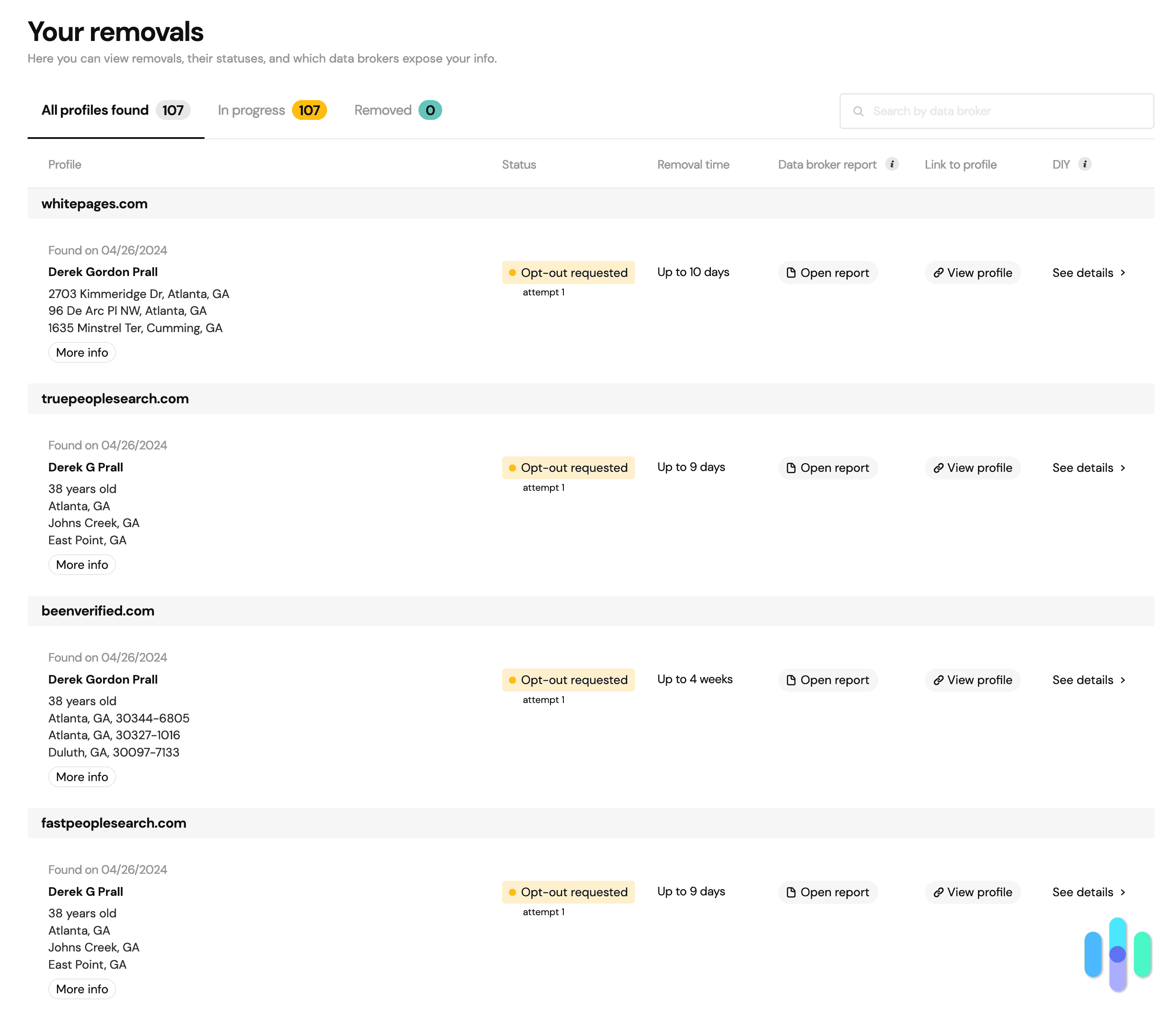1176x1017 pixels.
Task: Open report for beenverified.com profile
Action: coord(828,681)
